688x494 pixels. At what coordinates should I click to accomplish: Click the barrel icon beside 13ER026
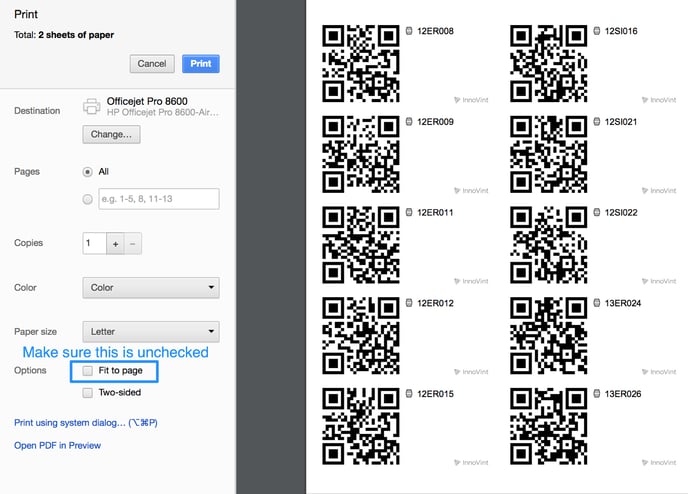click(597, 394)
